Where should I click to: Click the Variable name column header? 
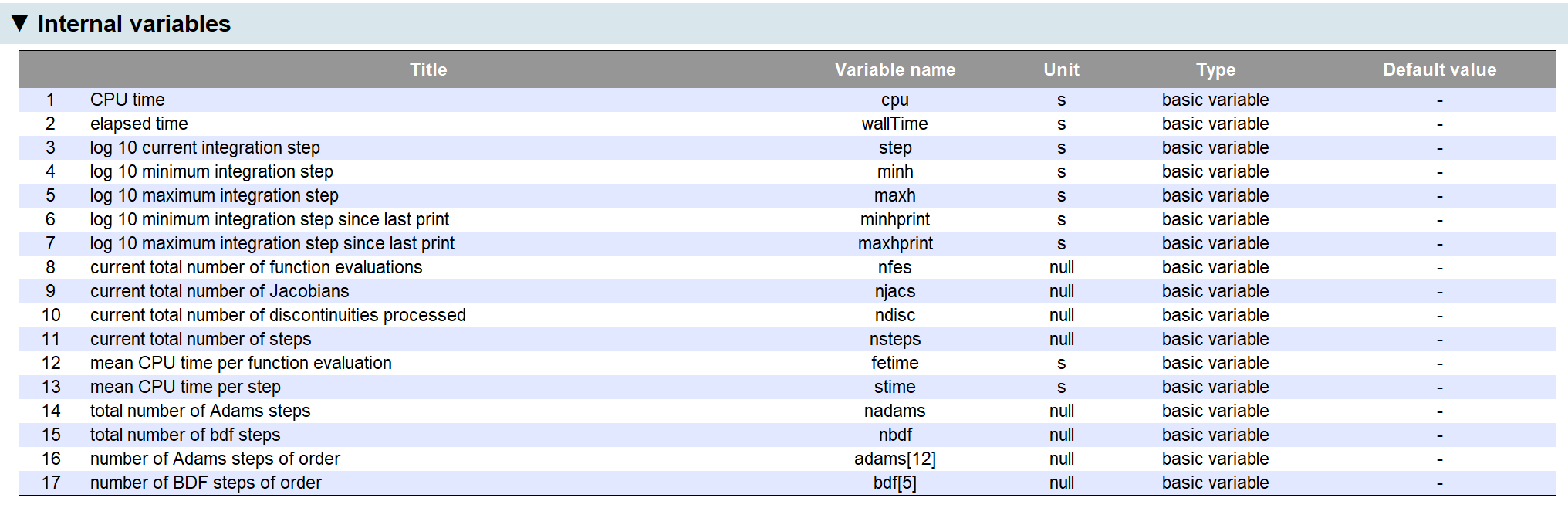895,69
